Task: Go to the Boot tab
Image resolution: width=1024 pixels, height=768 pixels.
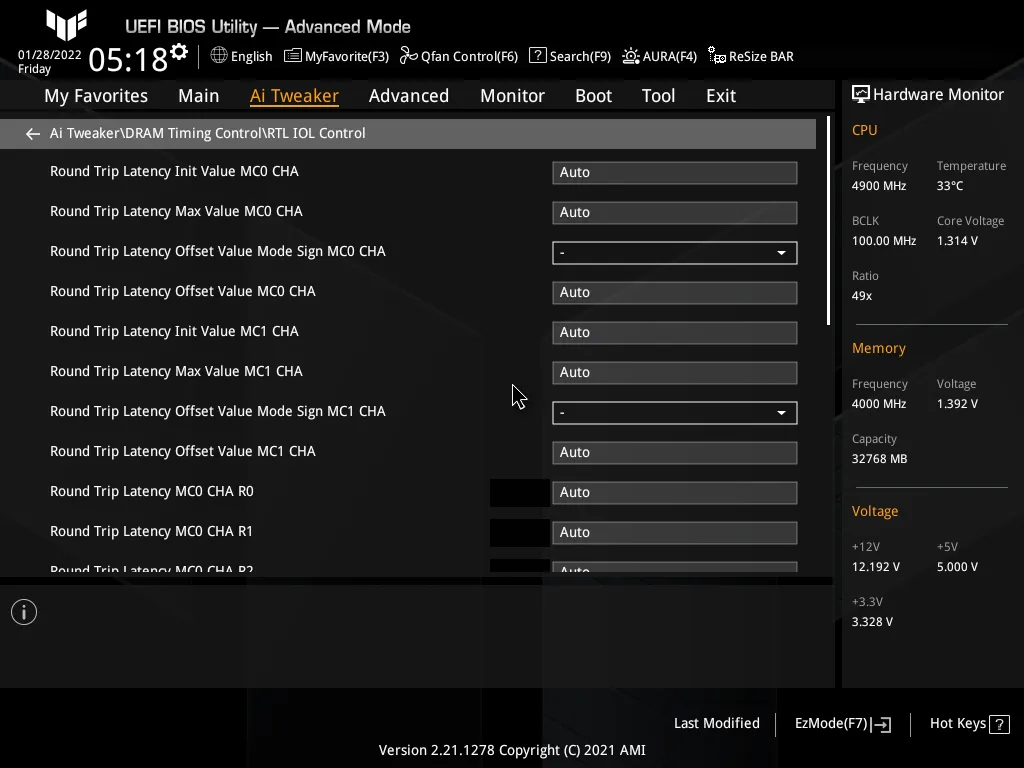Action: [x=594, y=96]
